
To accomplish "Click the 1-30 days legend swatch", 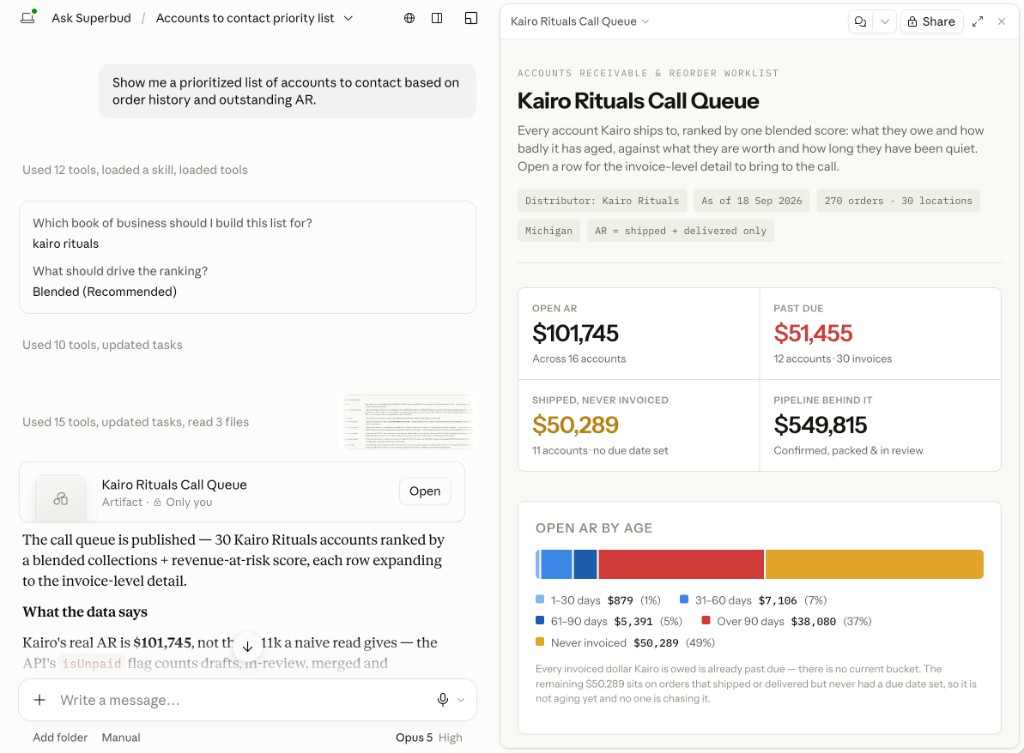I will (539, 600).
